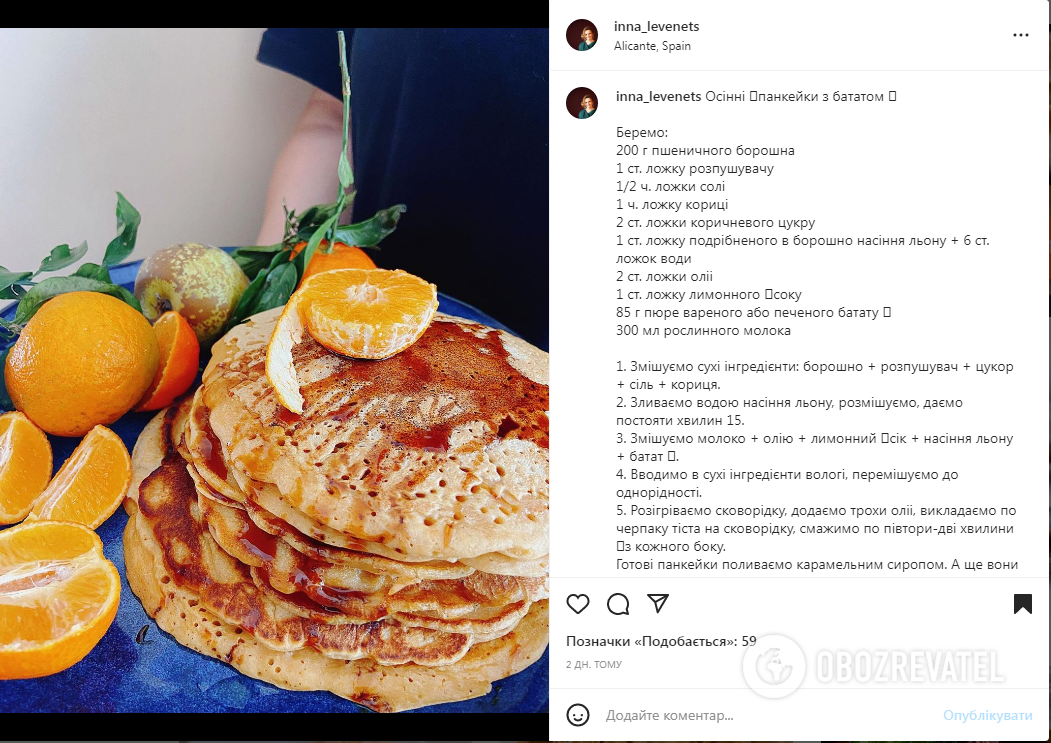1051x743 pixels.
Task: Open inna_levenets profile from header username
Action: tap(656, 26)
